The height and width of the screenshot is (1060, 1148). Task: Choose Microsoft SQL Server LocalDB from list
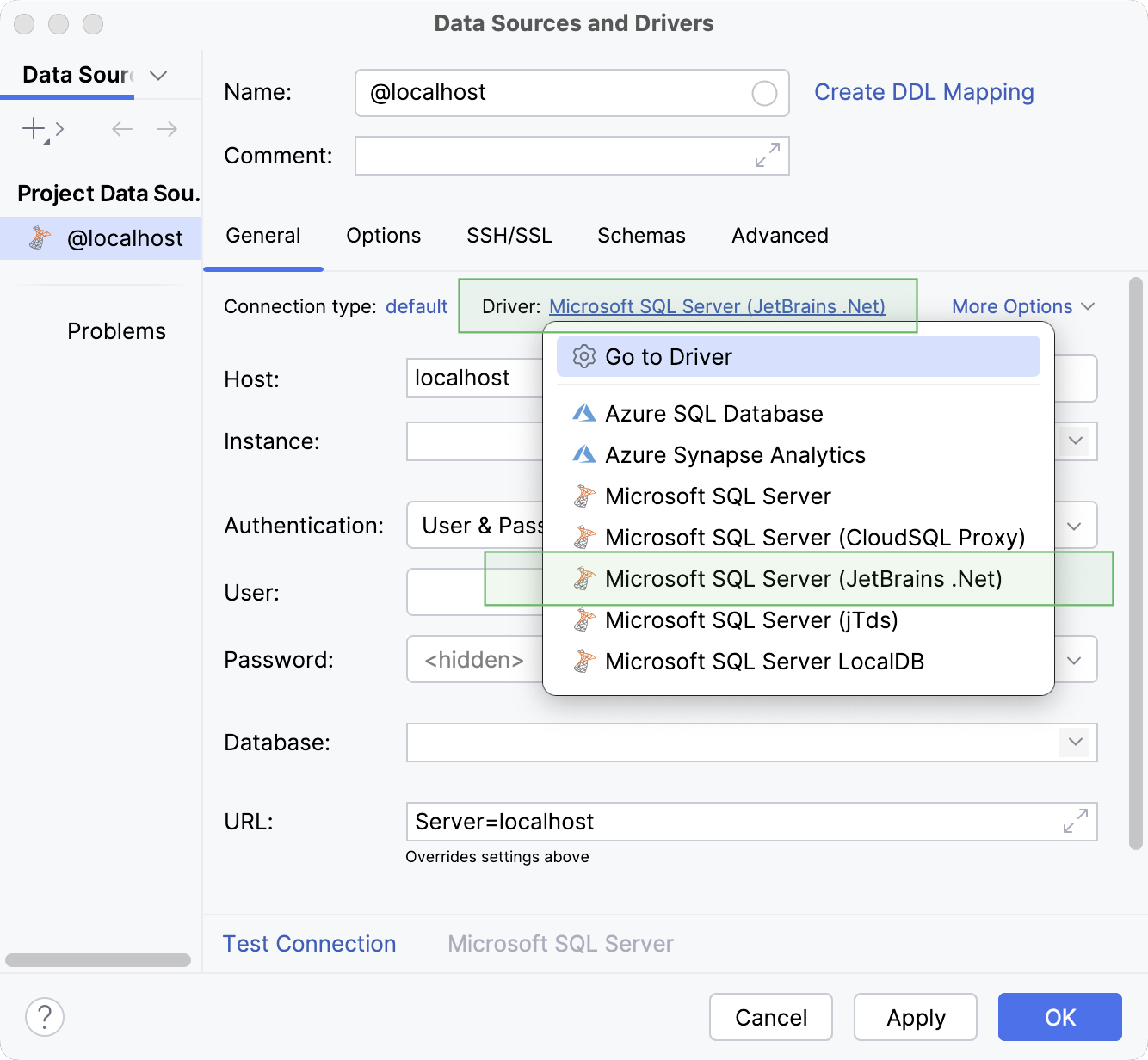[764, 661]
